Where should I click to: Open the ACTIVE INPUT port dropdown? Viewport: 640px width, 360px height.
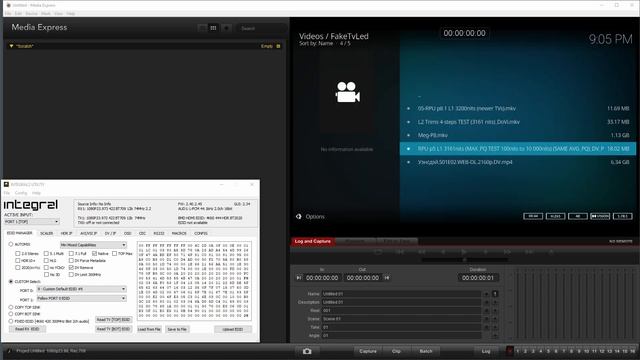pyautogui.click(x=31, y=222)
